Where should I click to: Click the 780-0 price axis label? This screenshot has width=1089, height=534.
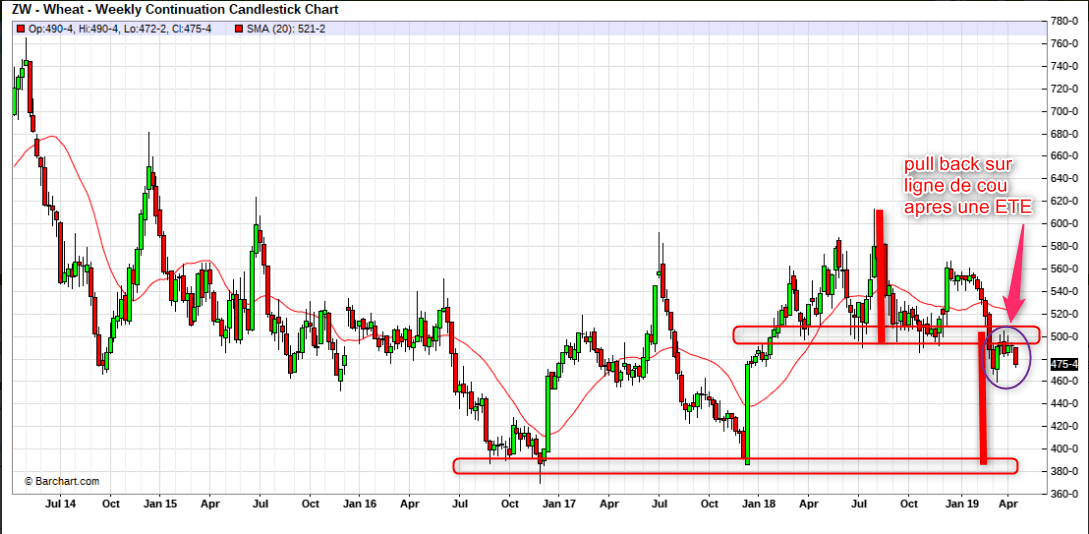[1064, 21]
